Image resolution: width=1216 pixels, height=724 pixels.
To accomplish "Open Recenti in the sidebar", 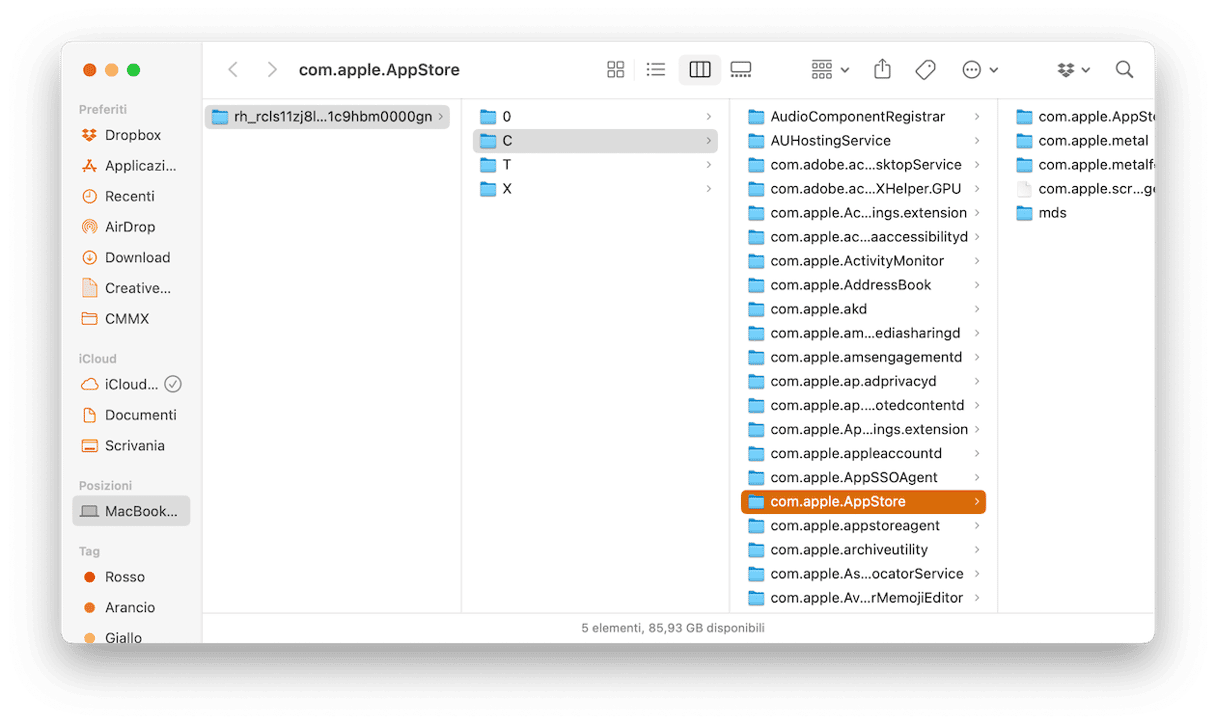I will (131, 196).
